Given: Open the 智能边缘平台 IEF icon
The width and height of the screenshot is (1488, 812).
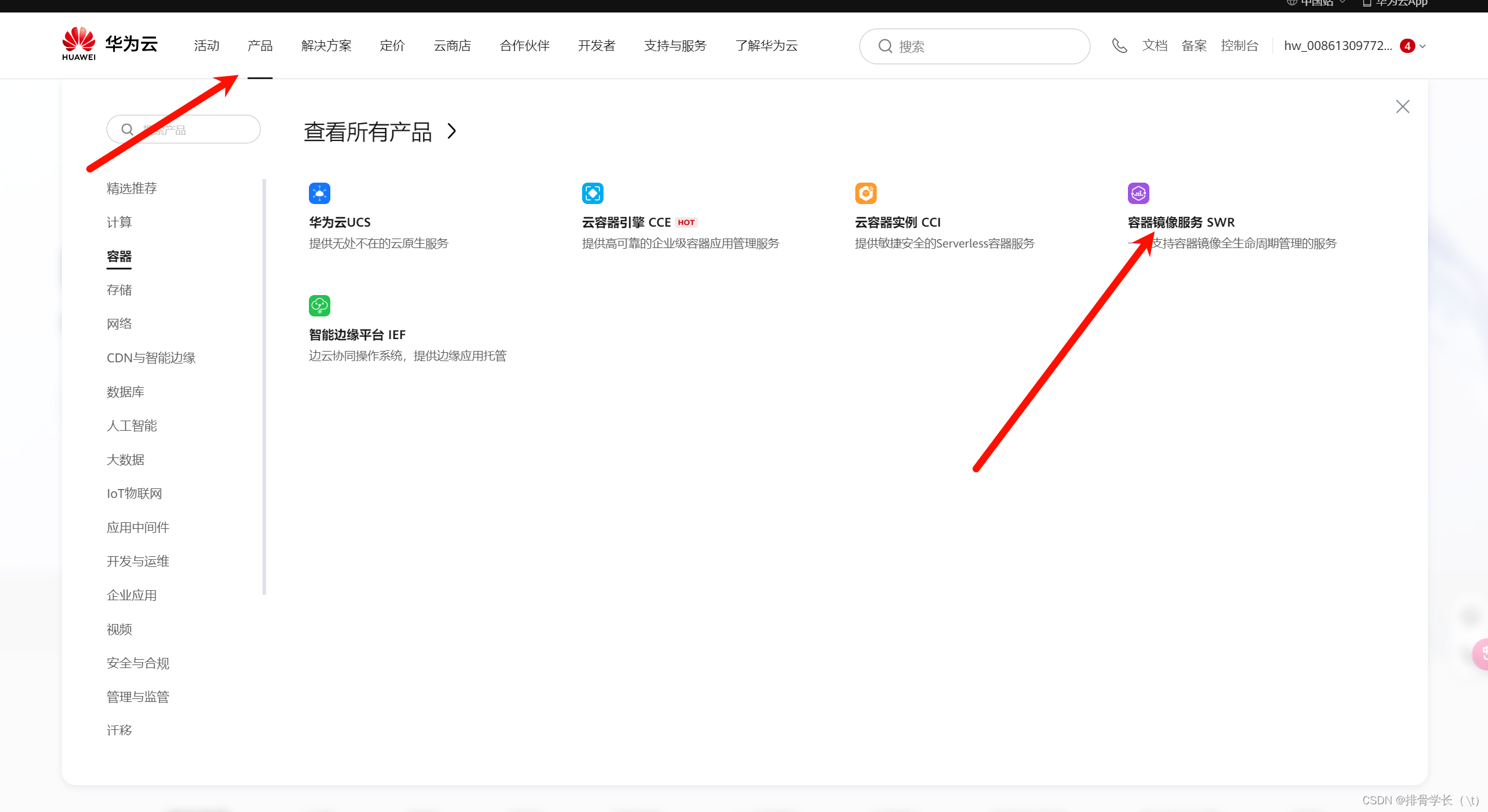Looking at the screenshot, I should [320, 306].
